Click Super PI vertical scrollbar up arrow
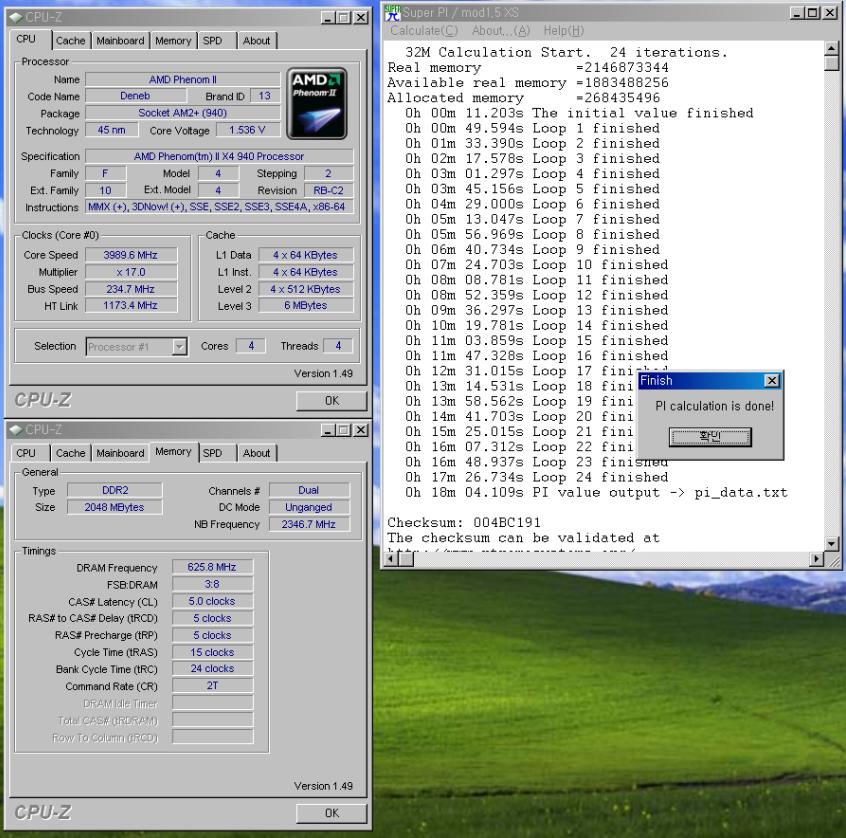The height and width of the screenshot is (838, 846). 831,49
